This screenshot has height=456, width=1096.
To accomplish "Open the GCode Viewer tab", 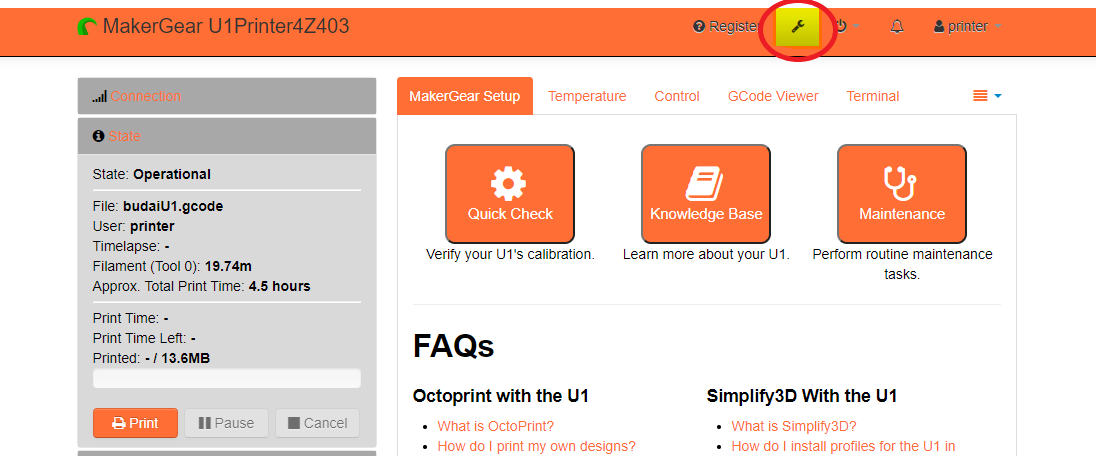I will pyautogui.click(x=773, y=96).
